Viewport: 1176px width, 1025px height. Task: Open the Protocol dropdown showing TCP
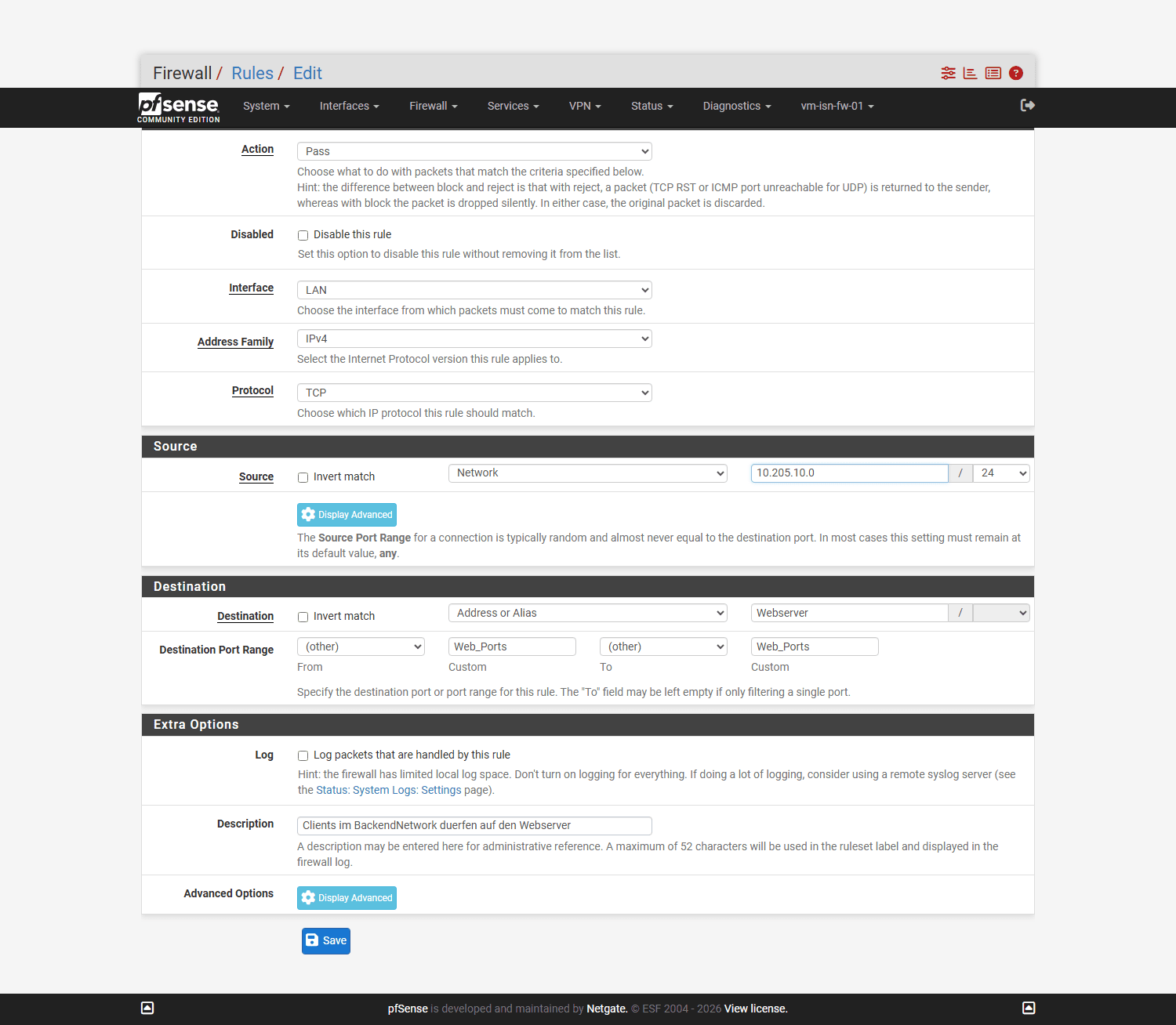pos(474,393)
